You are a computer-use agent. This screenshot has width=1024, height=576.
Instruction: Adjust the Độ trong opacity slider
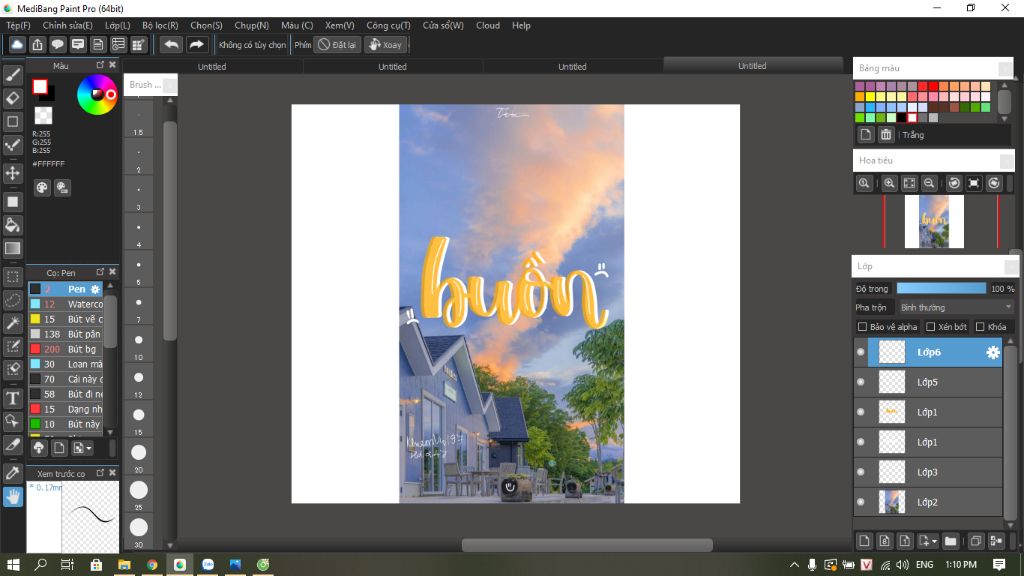pos(942,289)
